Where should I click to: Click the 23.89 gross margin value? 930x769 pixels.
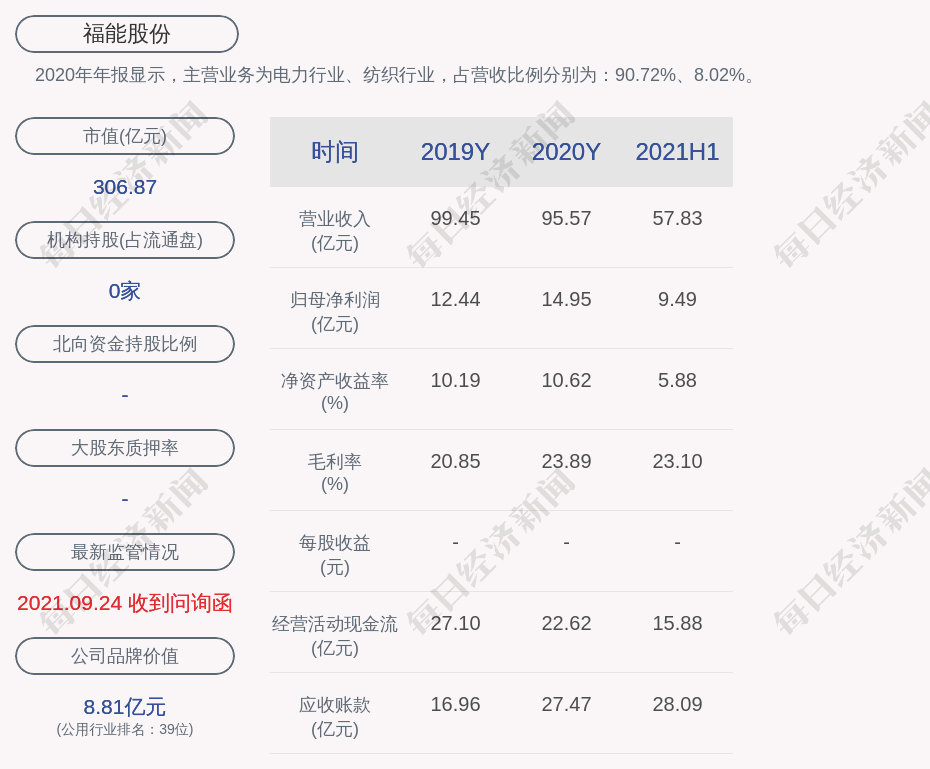[x=566, y=461]
